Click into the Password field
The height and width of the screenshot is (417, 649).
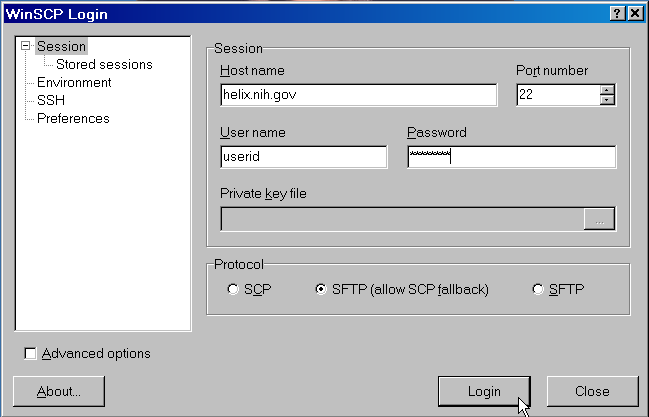click(511, 157)
